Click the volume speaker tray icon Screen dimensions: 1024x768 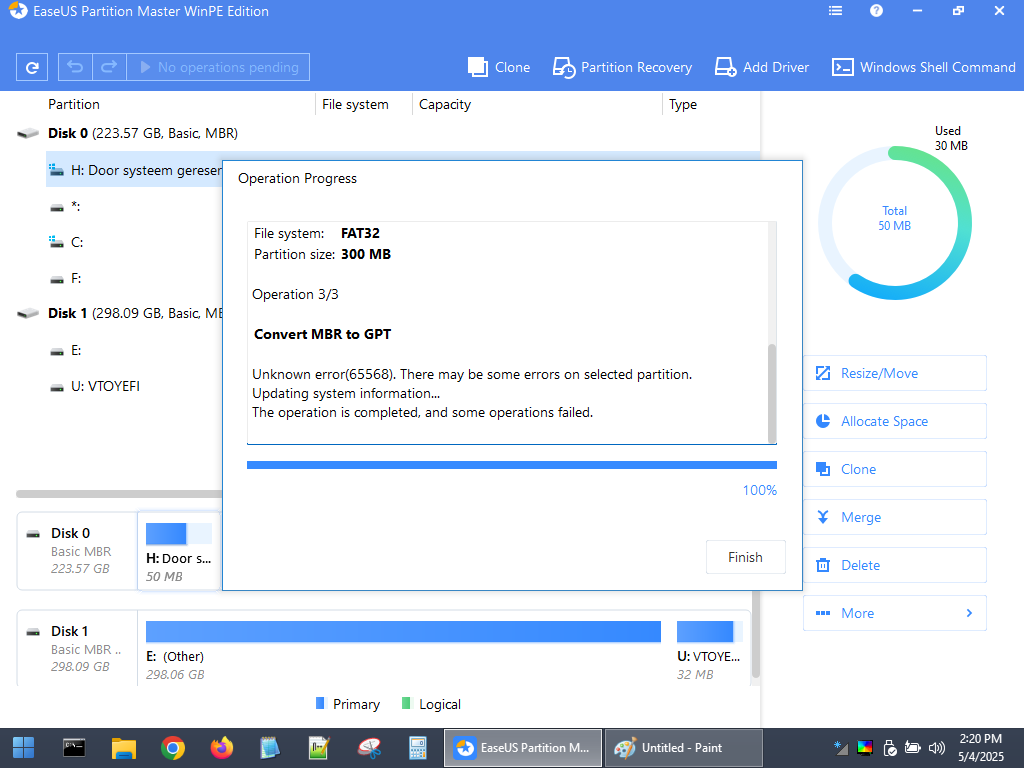tap(937, 748)
